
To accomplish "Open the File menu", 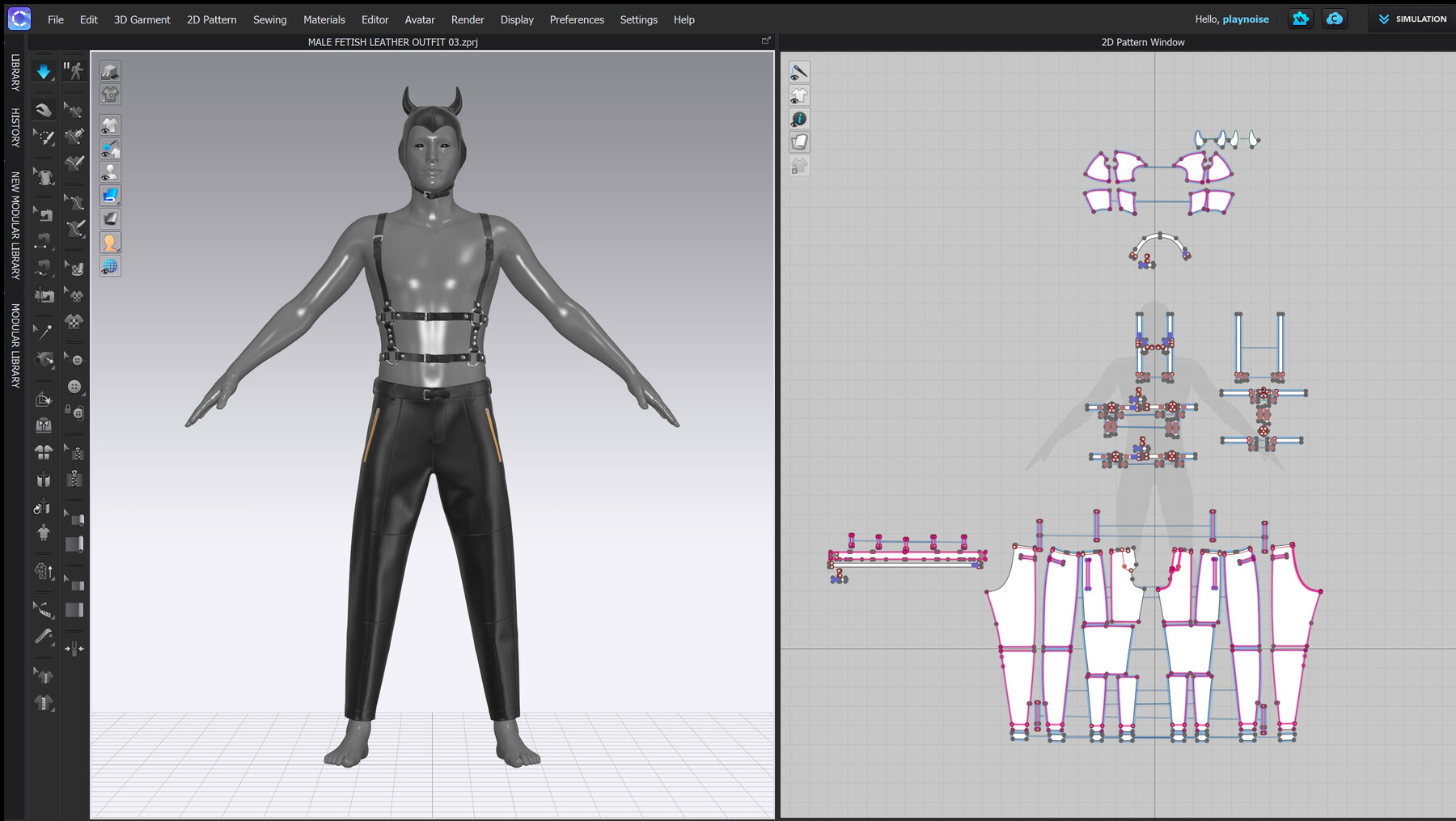I will pyautogui.click(x=56, y=19).
